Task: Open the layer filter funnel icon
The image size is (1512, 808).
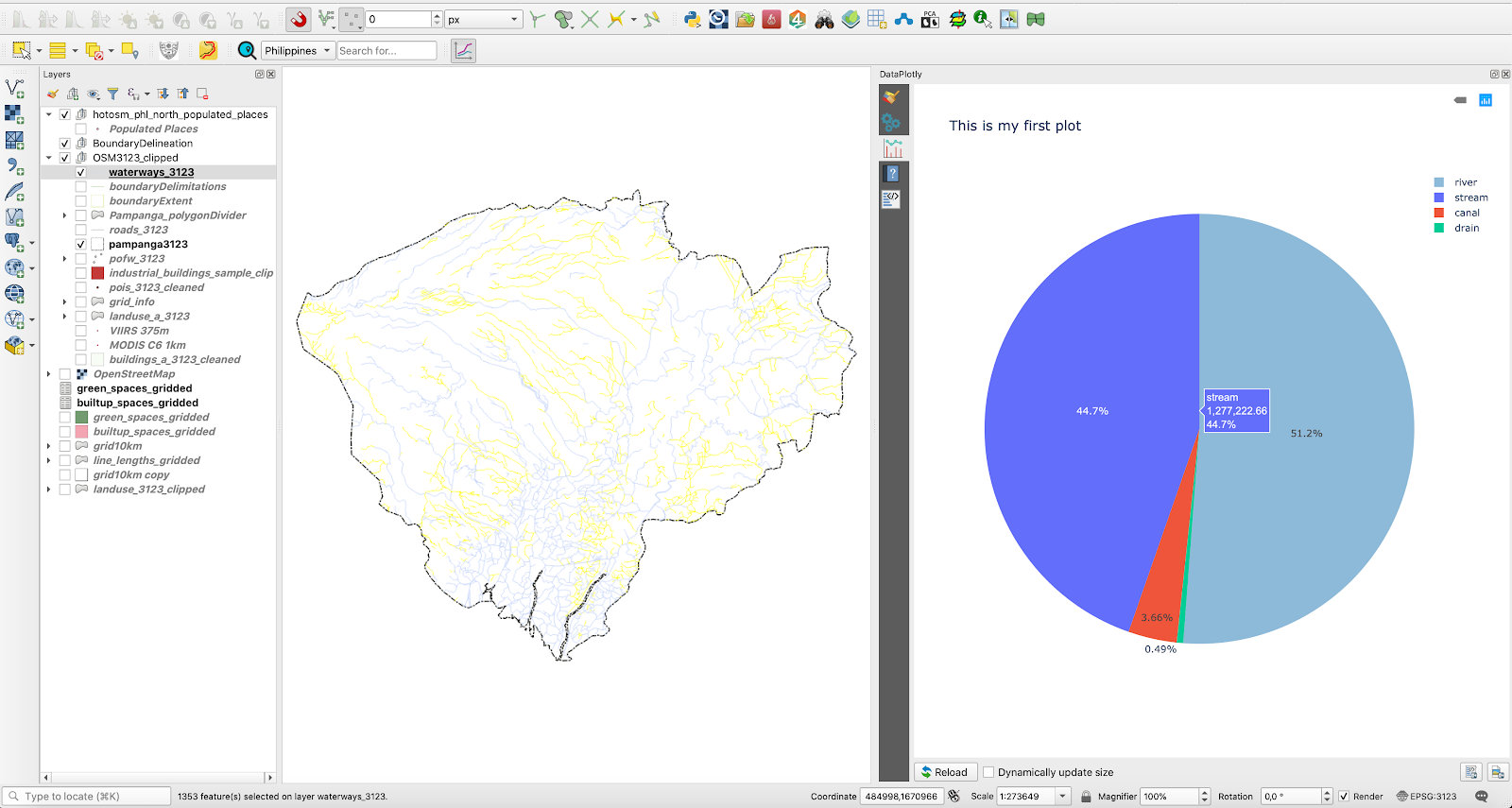Action: coord(112,94)
